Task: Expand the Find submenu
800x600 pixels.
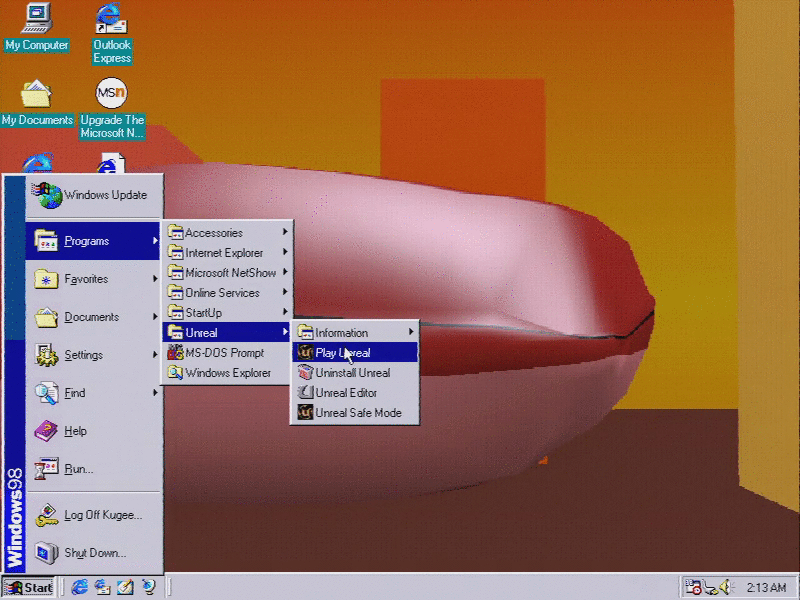Action: pos(93,393)
